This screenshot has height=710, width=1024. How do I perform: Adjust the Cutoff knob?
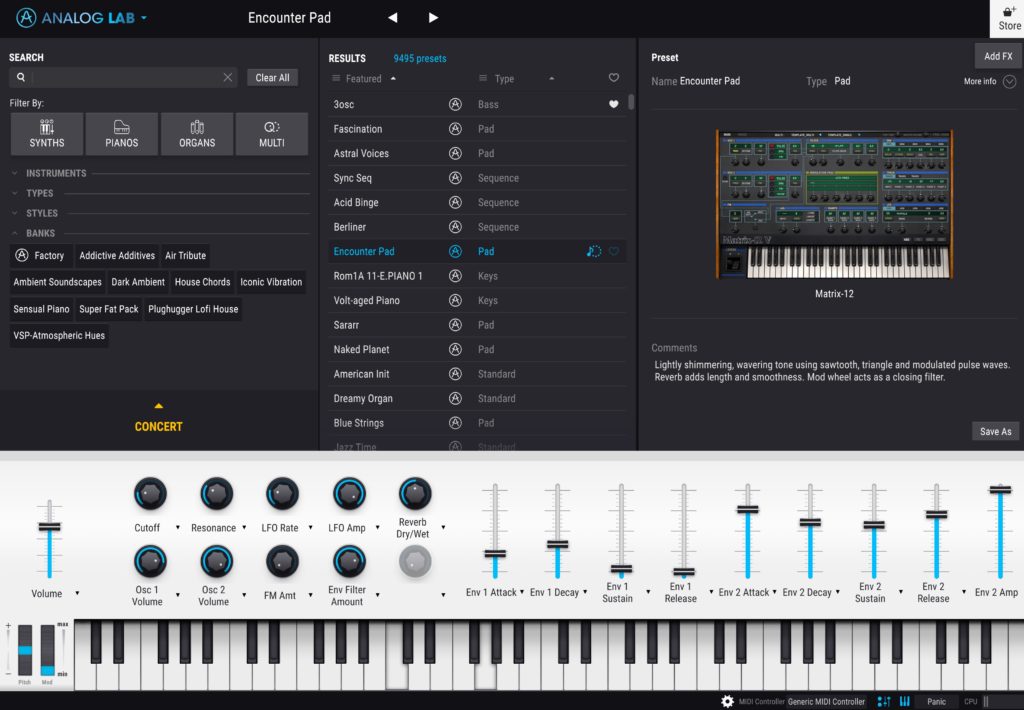coord(150,494)
